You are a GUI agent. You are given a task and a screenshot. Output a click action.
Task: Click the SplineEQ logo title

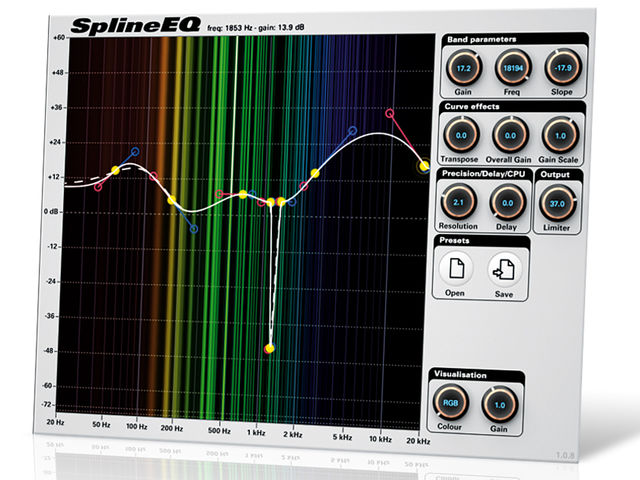pos(136,25)
